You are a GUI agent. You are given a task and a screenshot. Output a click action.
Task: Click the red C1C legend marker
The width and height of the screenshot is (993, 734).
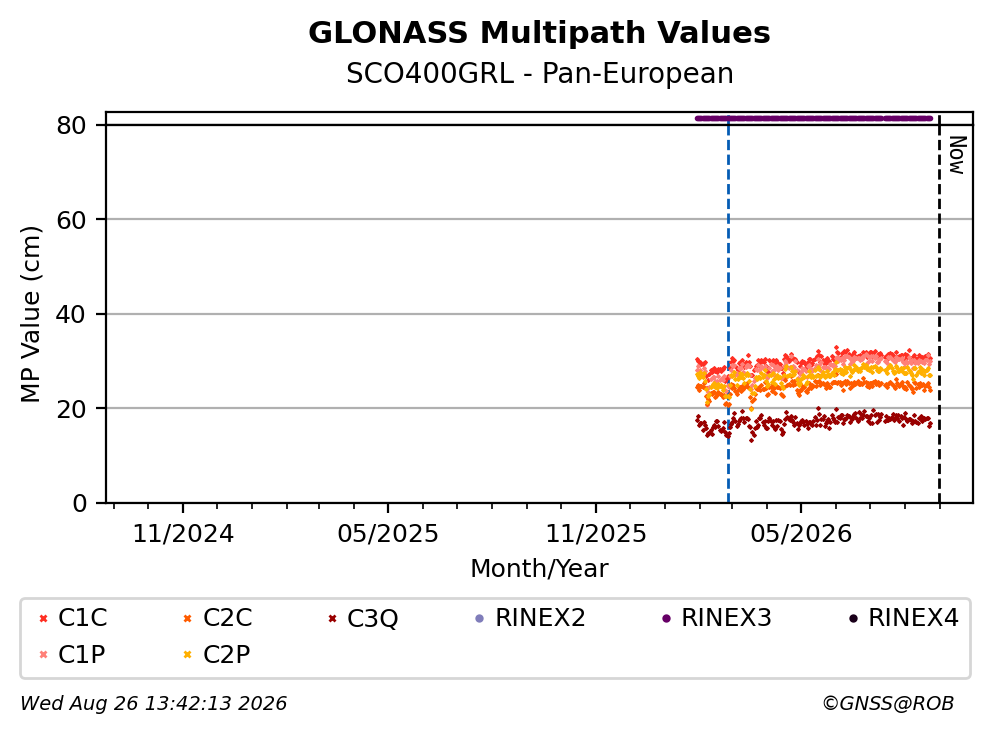tap(43, 619)
